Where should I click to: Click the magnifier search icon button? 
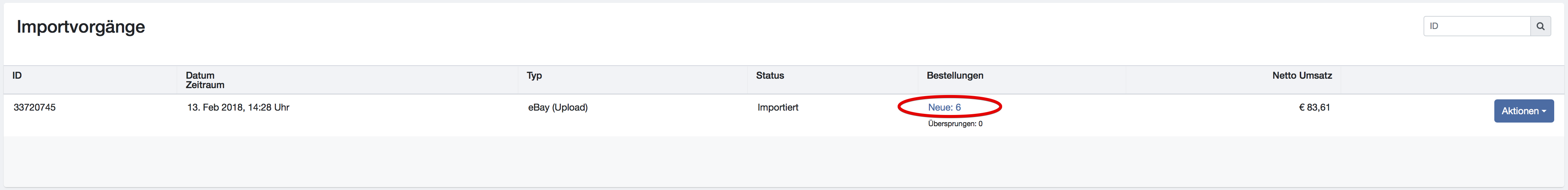pos(1540,26)
